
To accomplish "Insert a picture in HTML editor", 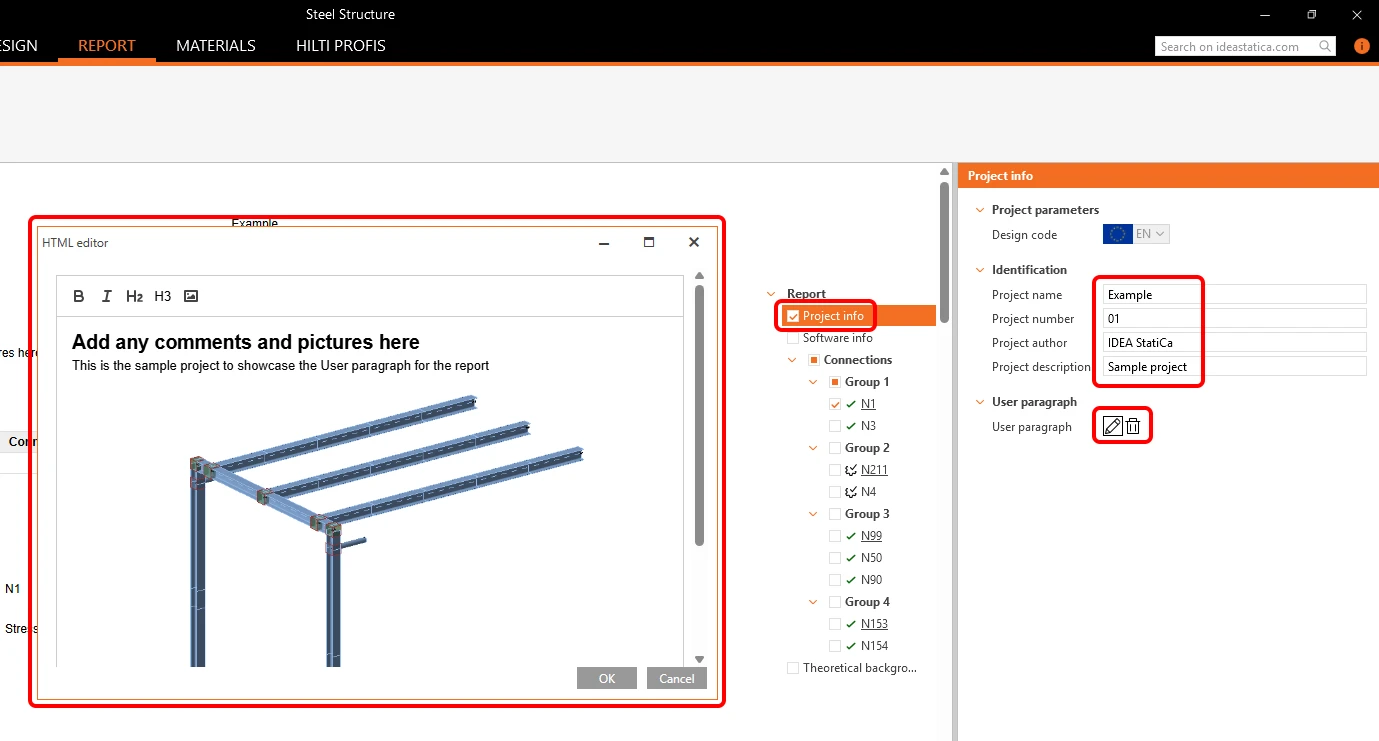I will point(191,296).
